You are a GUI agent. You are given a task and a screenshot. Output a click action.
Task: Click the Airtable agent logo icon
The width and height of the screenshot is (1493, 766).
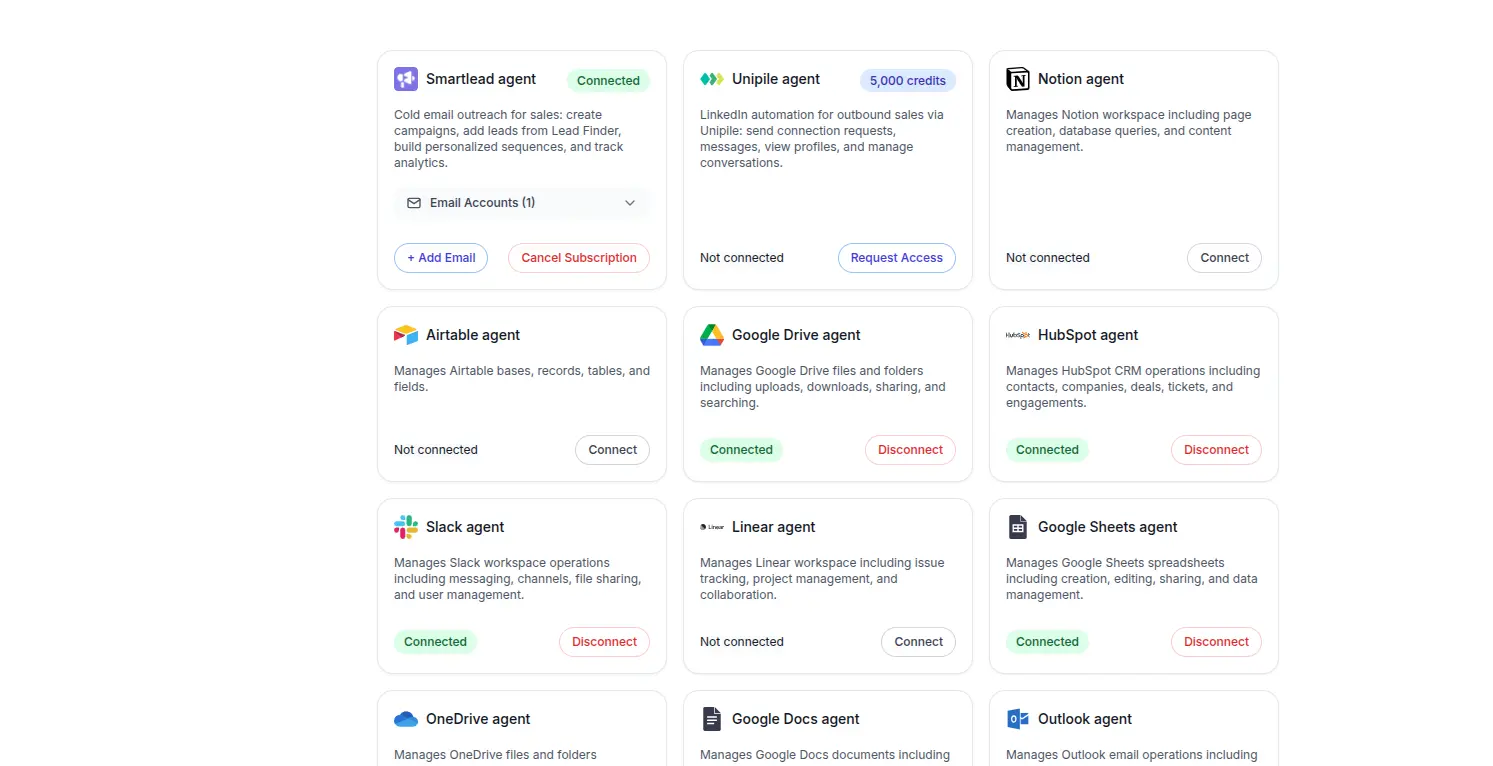coord(405,335)
